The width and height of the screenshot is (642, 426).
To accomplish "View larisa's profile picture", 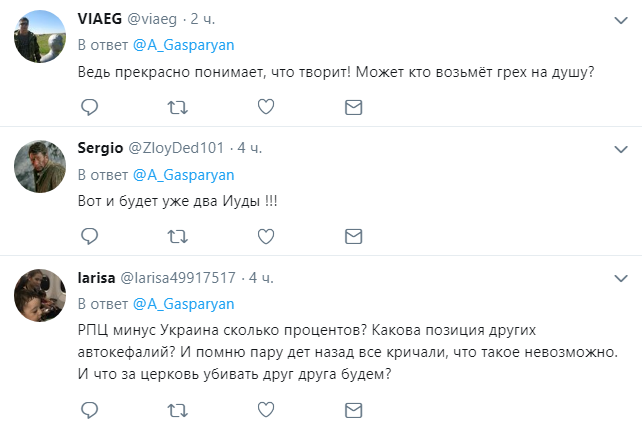I will tap(40, 295).
